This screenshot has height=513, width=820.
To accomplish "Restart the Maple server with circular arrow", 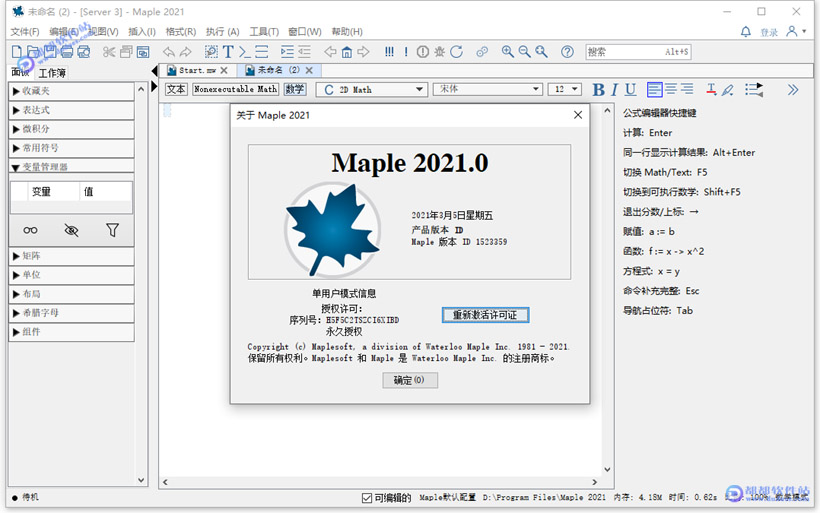I will 457,52.
